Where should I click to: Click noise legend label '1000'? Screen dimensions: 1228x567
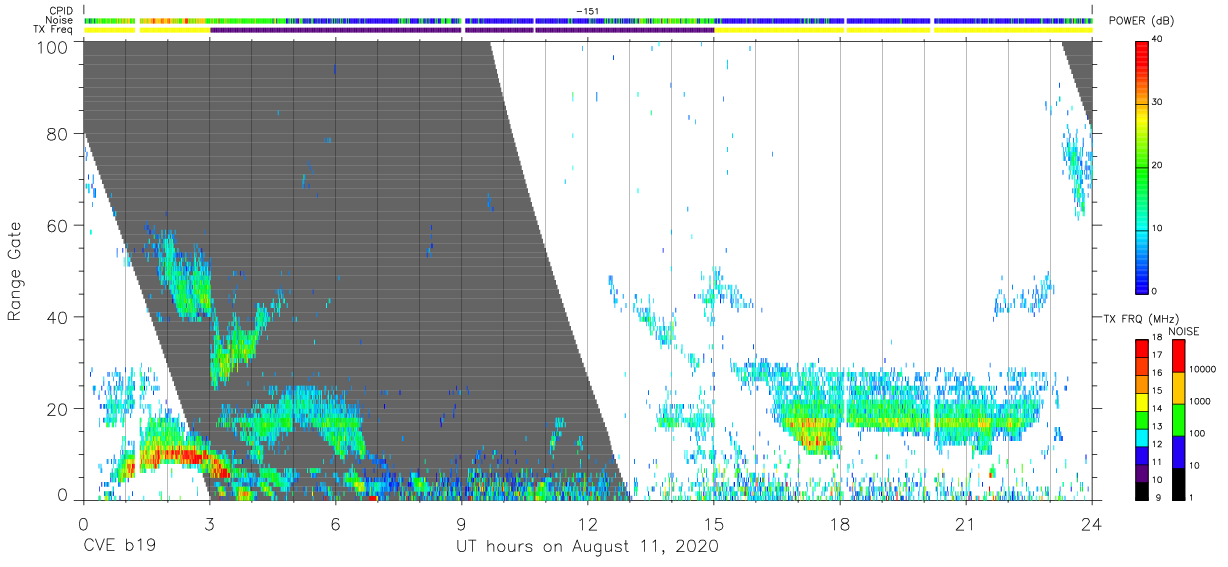click(1200, 401)
